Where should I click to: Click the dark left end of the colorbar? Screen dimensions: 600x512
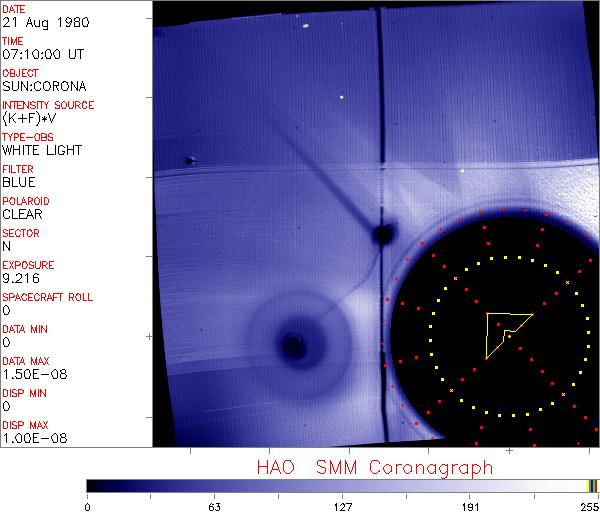pyautogui.click(x=95, y=485)
